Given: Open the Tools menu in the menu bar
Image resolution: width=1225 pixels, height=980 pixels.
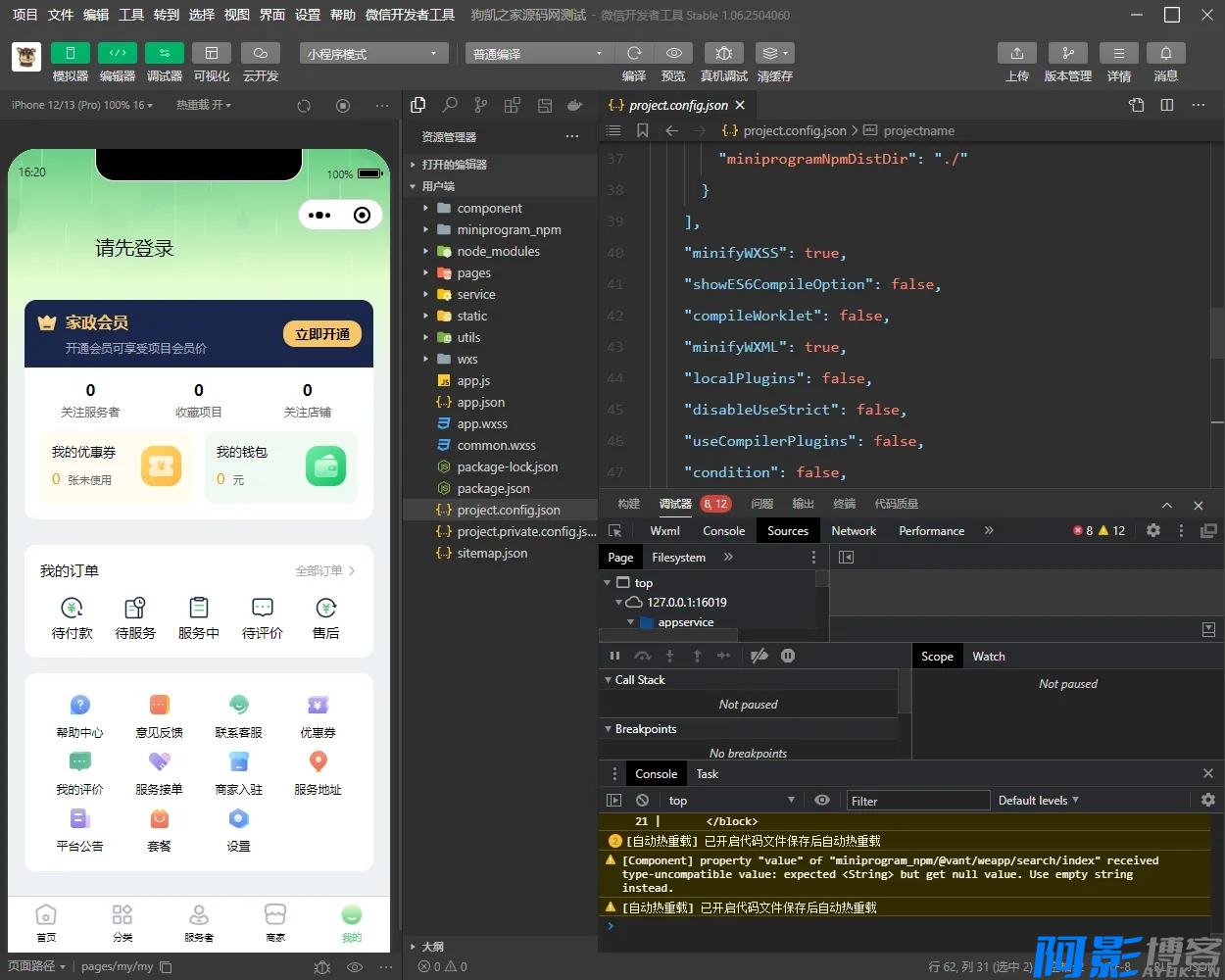Looking at the screenshot, I should (131, 15).
